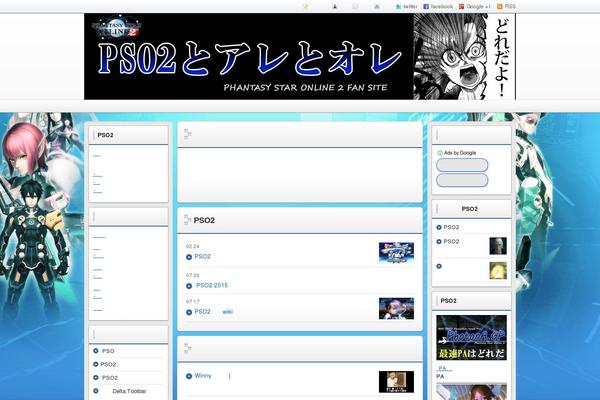Open the Winny article link
Image resolution: width=600 pixels, height=400 pixels.
click(x=203, y=376)
